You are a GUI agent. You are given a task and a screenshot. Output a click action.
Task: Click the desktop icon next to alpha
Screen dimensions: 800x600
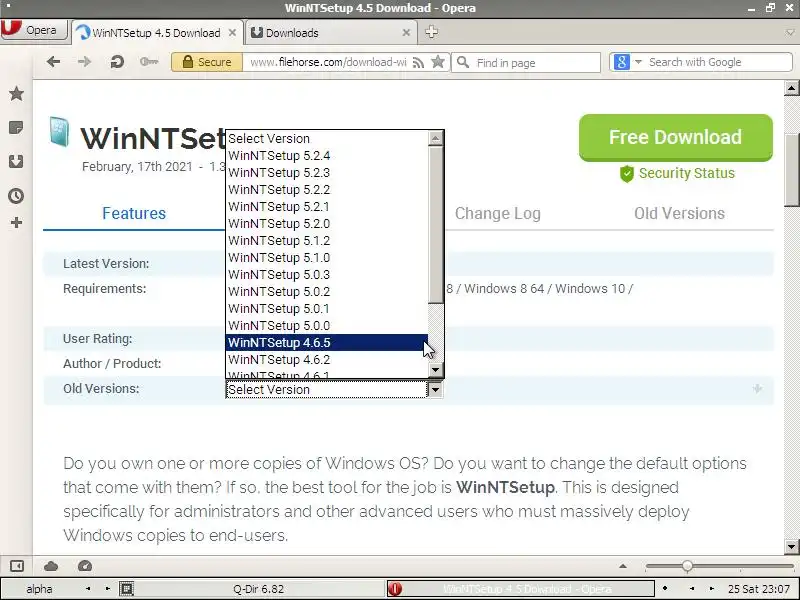[127, 589]
